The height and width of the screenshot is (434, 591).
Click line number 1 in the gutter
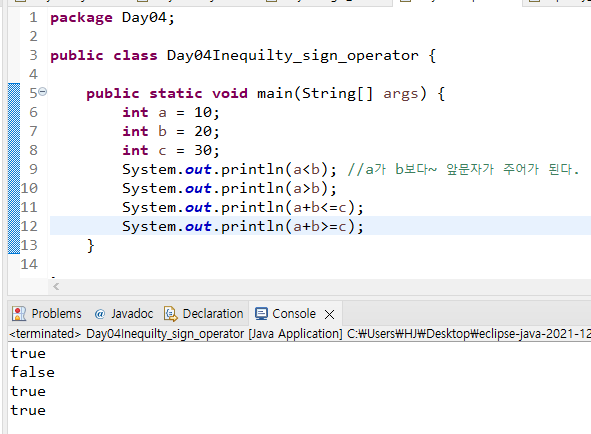(34, 17)
